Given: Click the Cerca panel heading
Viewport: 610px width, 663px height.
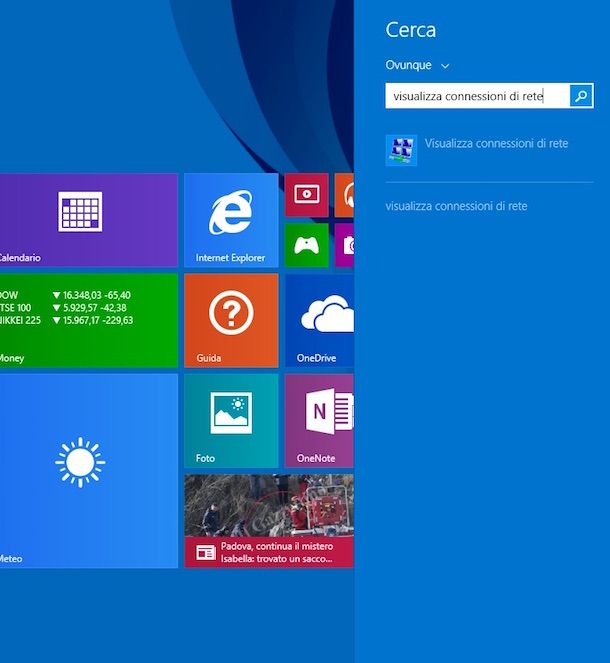Looking at the screenshot, I should click(410, 30).
